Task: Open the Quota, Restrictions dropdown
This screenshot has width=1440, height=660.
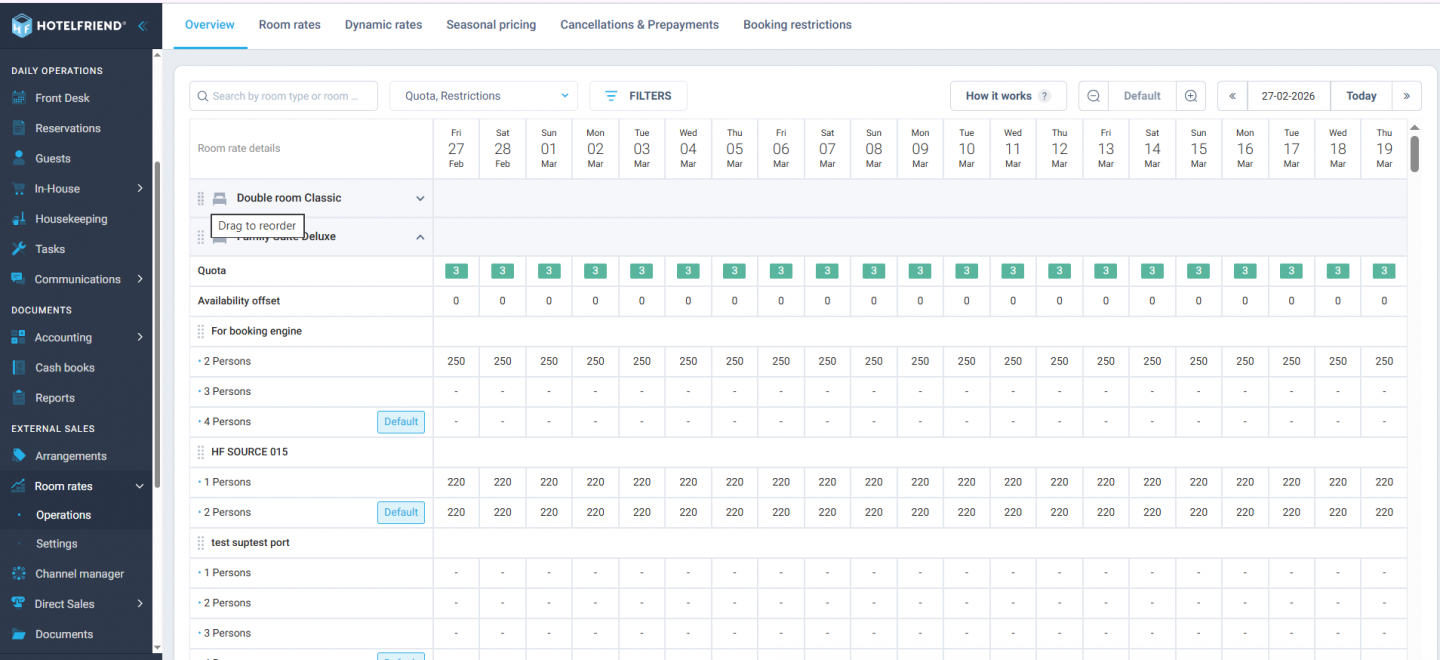Action: click(x=483, y=95)
